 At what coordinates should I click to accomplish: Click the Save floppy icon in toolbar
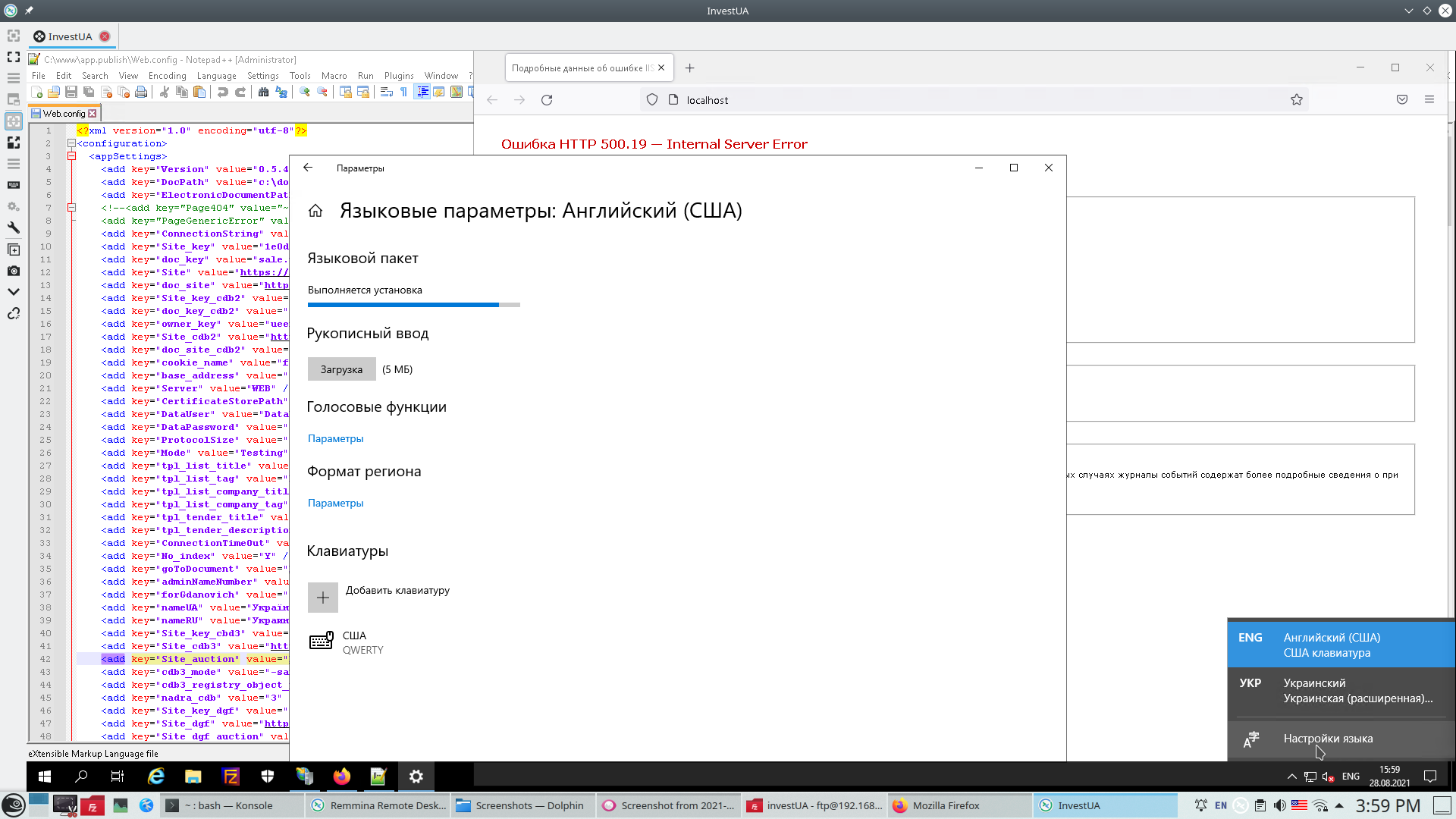(71, 92)
